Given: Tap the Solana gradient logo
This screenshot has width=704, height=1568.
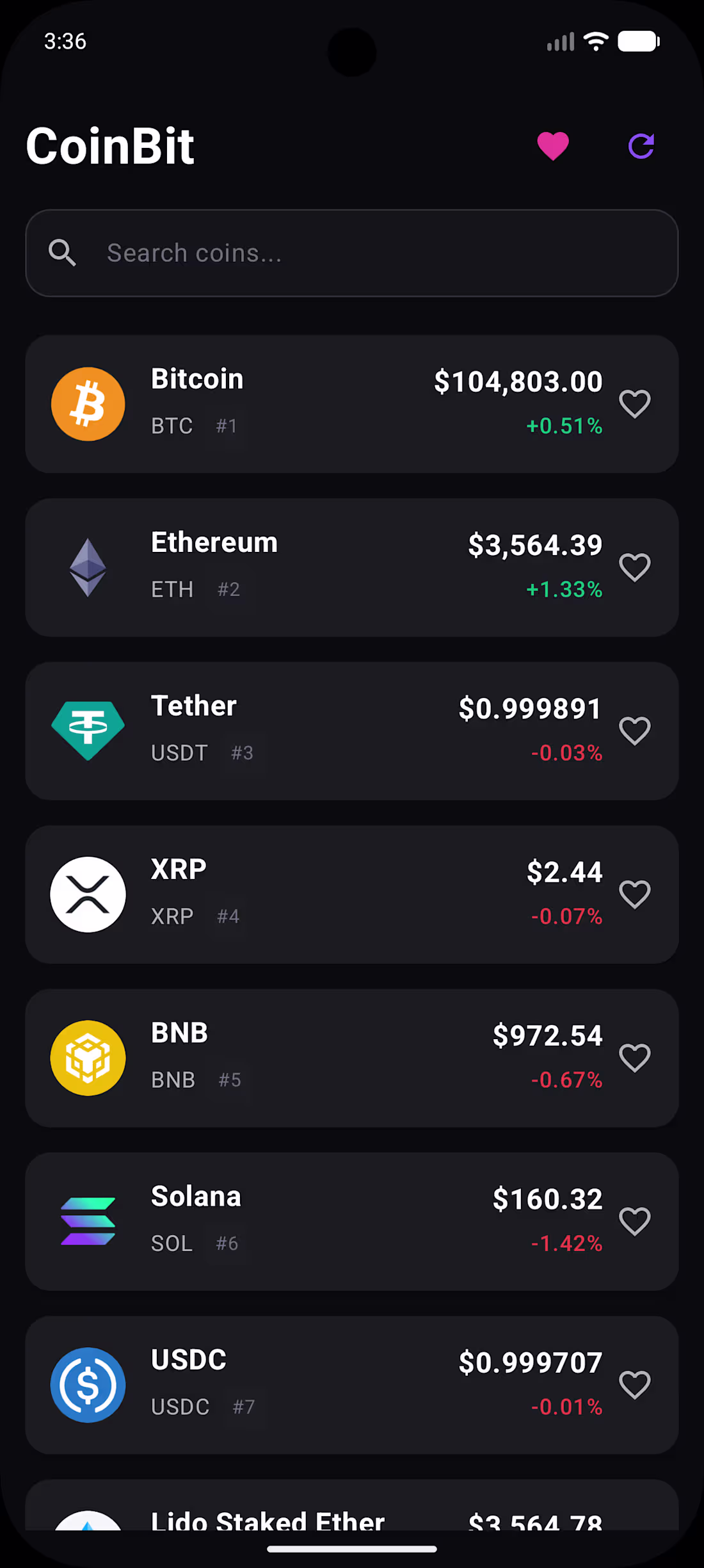Looking at the screenshot, I should [x=88, y=1221].
